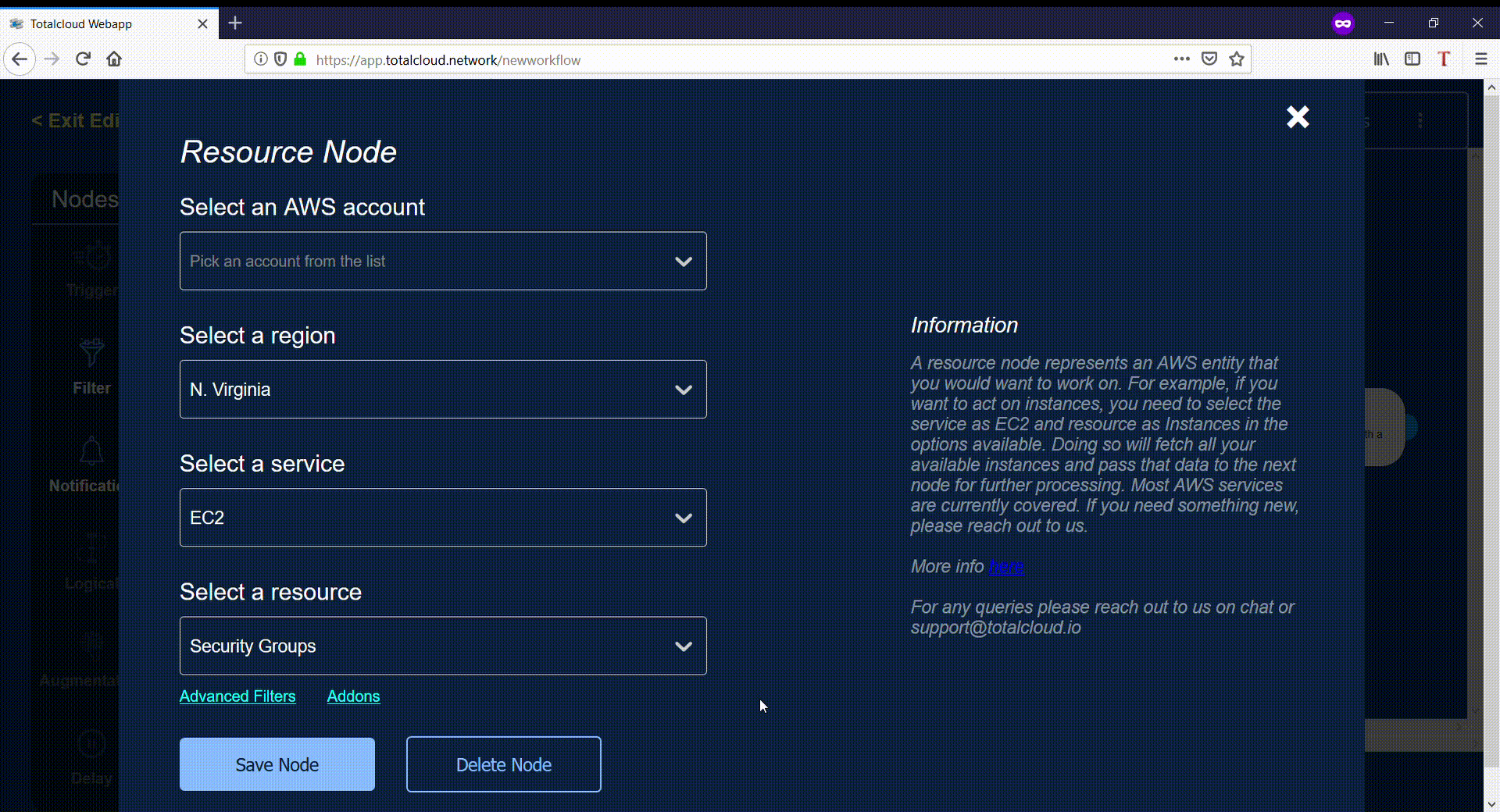Click the site information icon

click(x=261, y=59)
